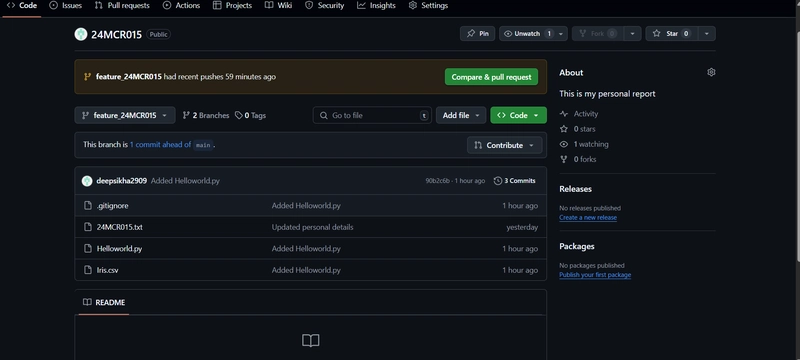Click Compare & pull request button

pos(491,77)
